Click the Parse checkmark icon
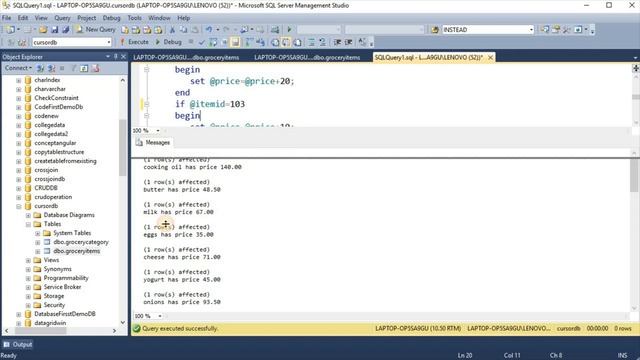Image resolution: width=640 pixels, height=360 pixels. (202, 42)
